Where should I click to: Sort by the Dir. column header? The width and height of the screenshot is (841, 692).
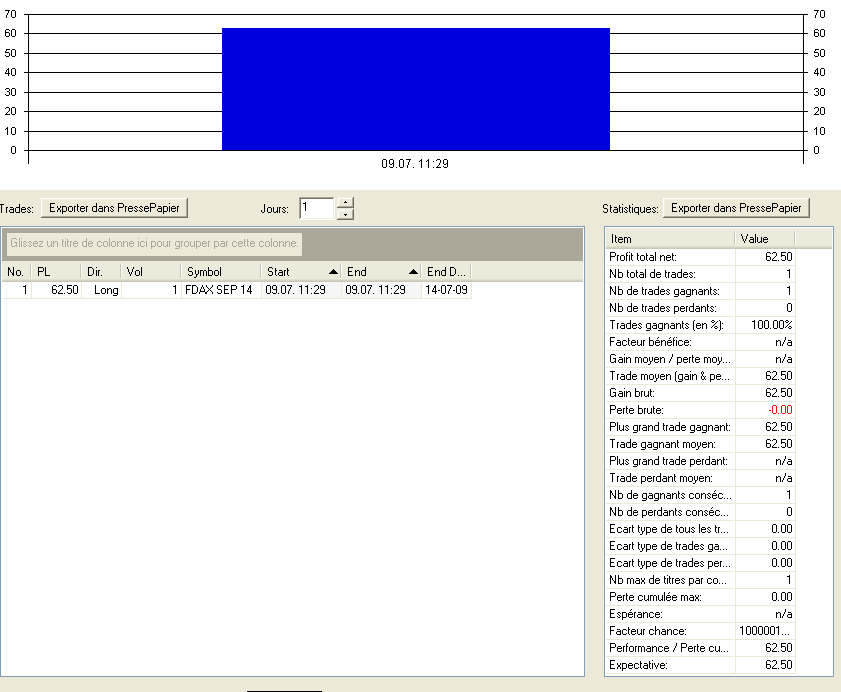tap(101, 272)
